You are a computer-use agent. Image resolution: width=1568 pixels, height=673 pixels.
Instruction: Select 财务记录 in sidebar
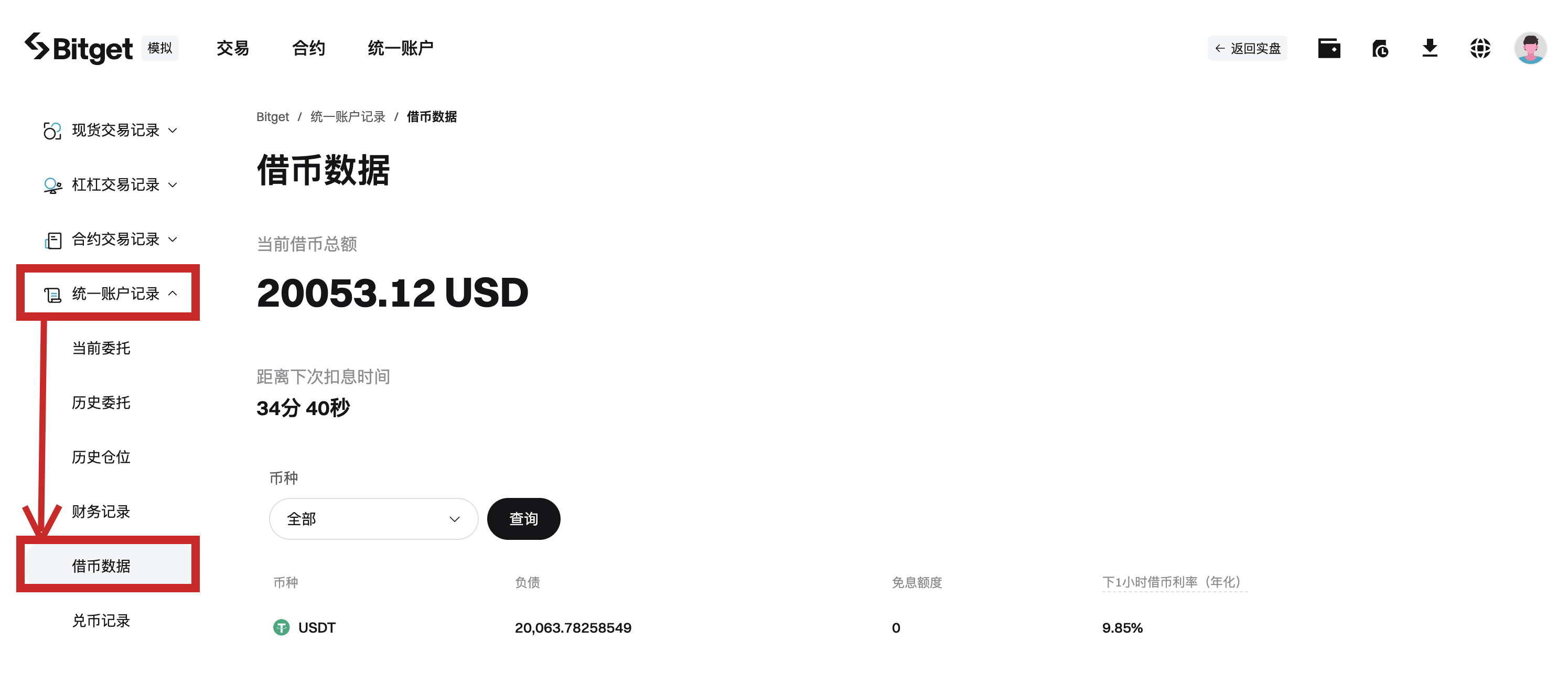click(x=101, y=512)
